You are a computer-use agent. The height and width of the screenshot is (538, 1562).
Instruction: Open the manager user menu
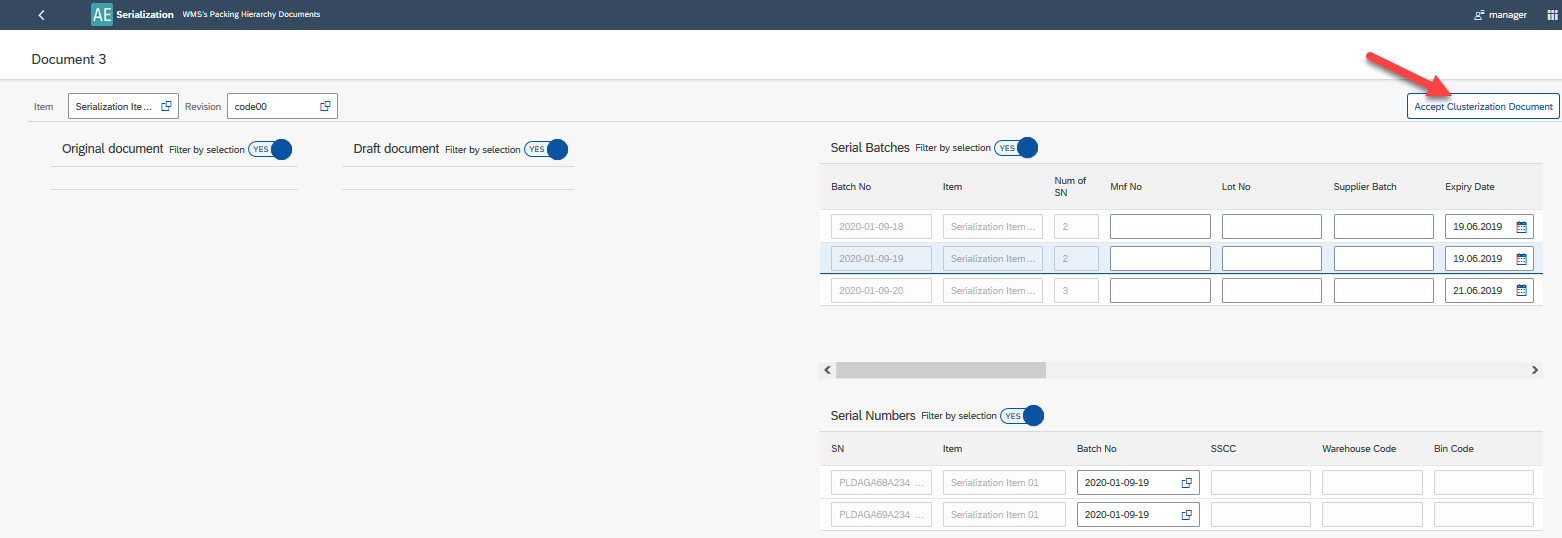click(x=1500, y=15)
